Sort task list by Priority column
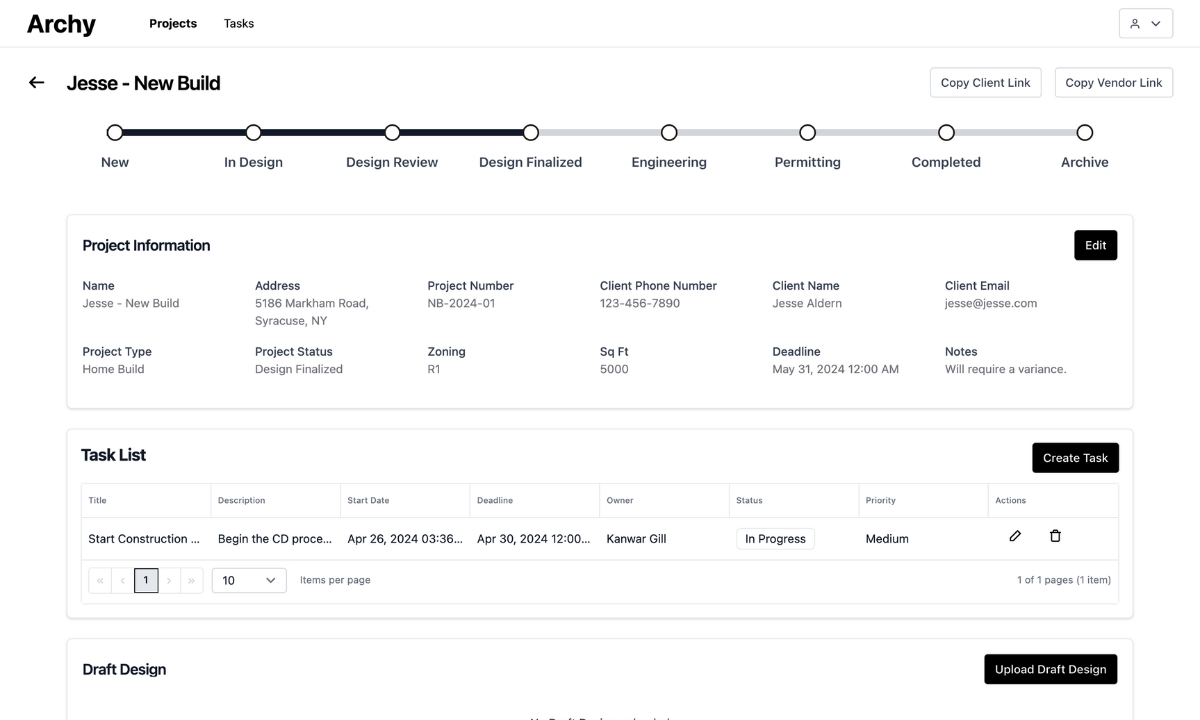Viewport: 1200px width, 720px height. 923,501
